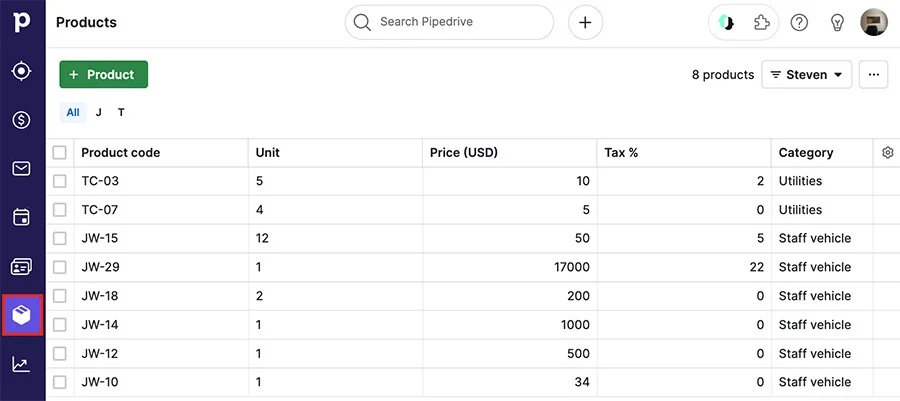Open Leads from the target sidebar icon

(x=21, y=71)
